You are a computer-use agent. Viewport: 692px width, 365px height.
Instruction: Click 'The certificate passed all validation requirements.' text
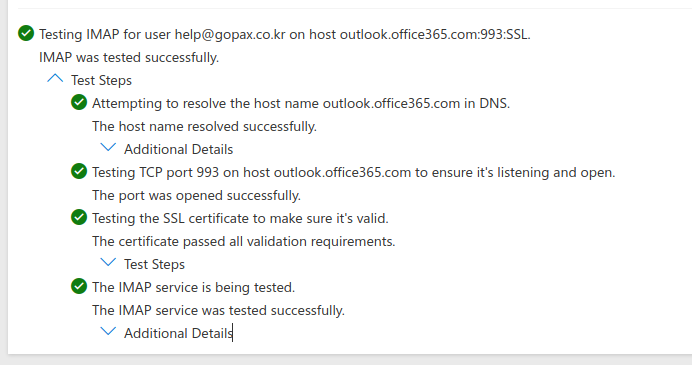click(244, 241)
